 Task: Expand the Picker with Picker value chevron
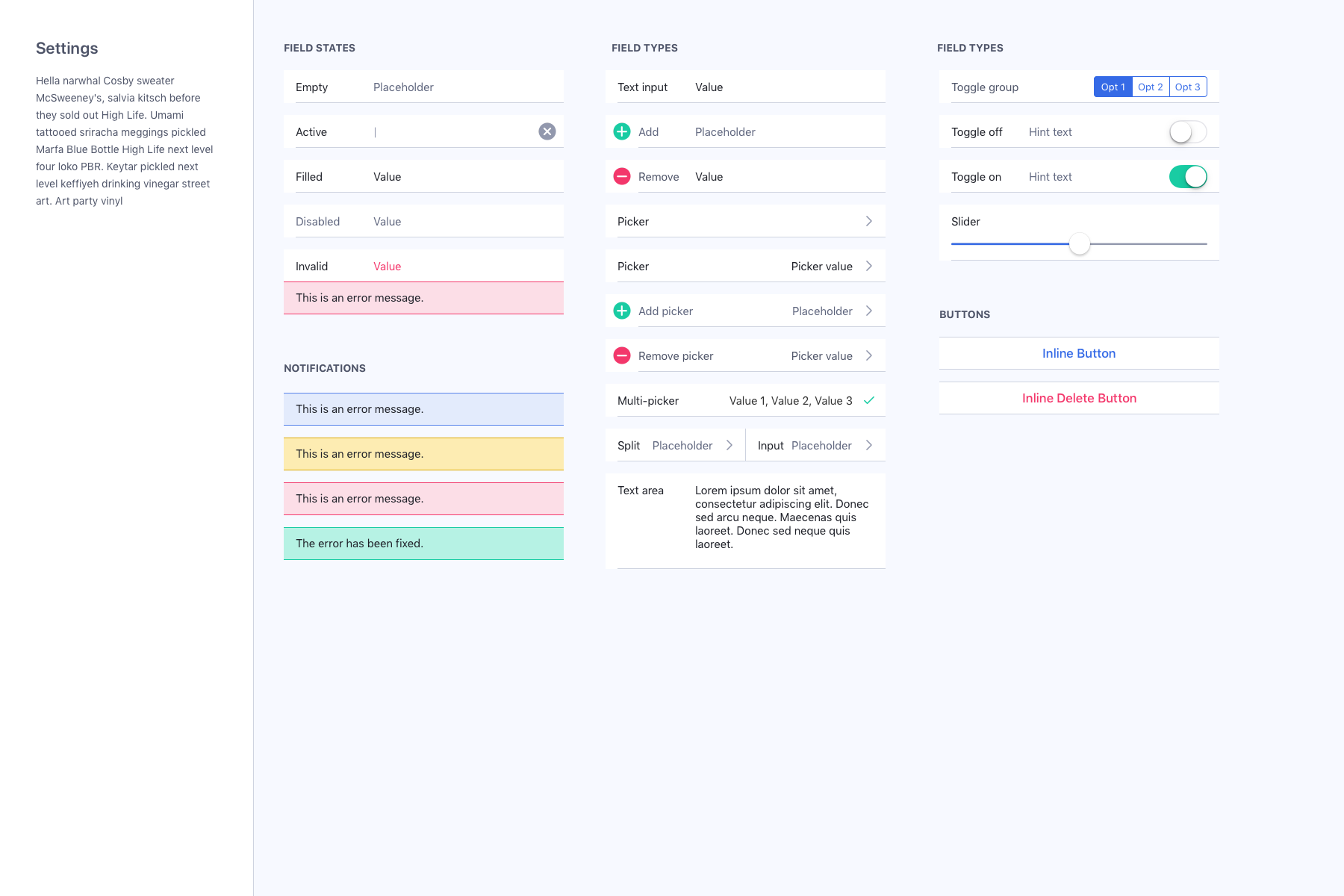tap(869, 266)
